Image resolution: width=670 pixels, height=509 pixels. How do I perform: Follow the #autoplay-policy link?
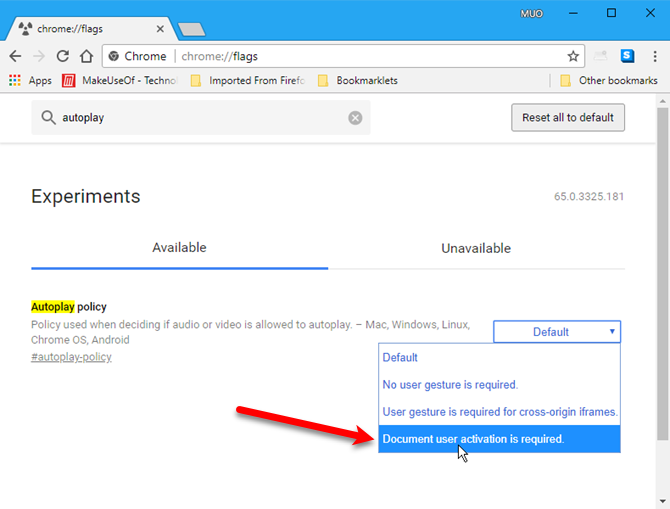click(x=71, y=357)
